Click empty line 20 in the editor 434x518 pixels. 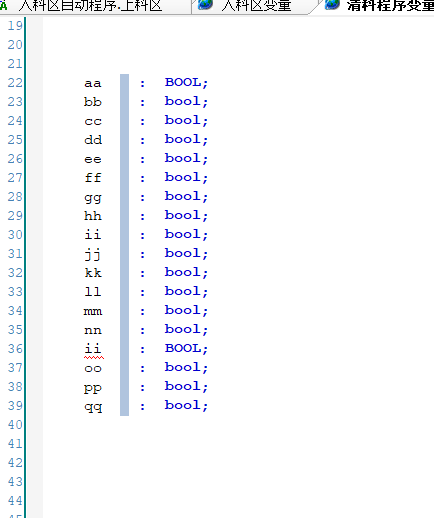233,45
